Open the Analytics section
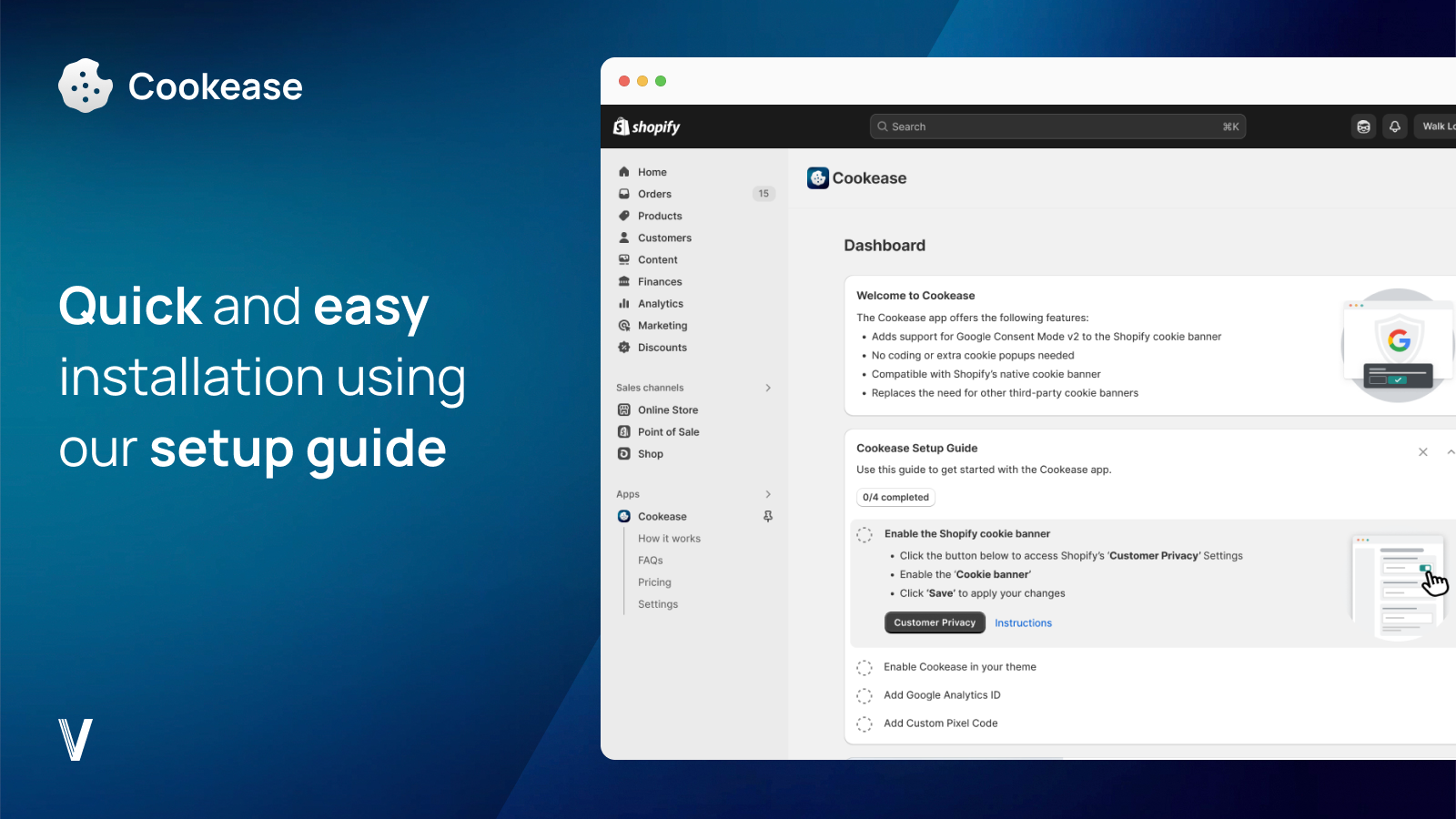Image resolution: width=1456 pixels, height=819 pixels. tap(659, 303)
